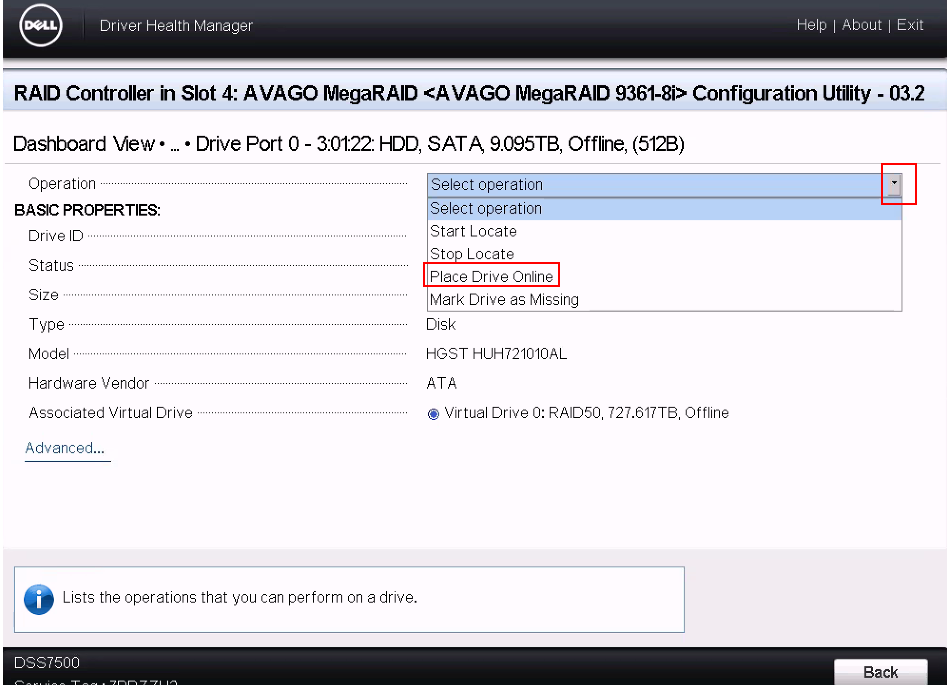Click the Driver Health Manager title
The width and height of the screenshot is (947, 685).
point(176,25)
